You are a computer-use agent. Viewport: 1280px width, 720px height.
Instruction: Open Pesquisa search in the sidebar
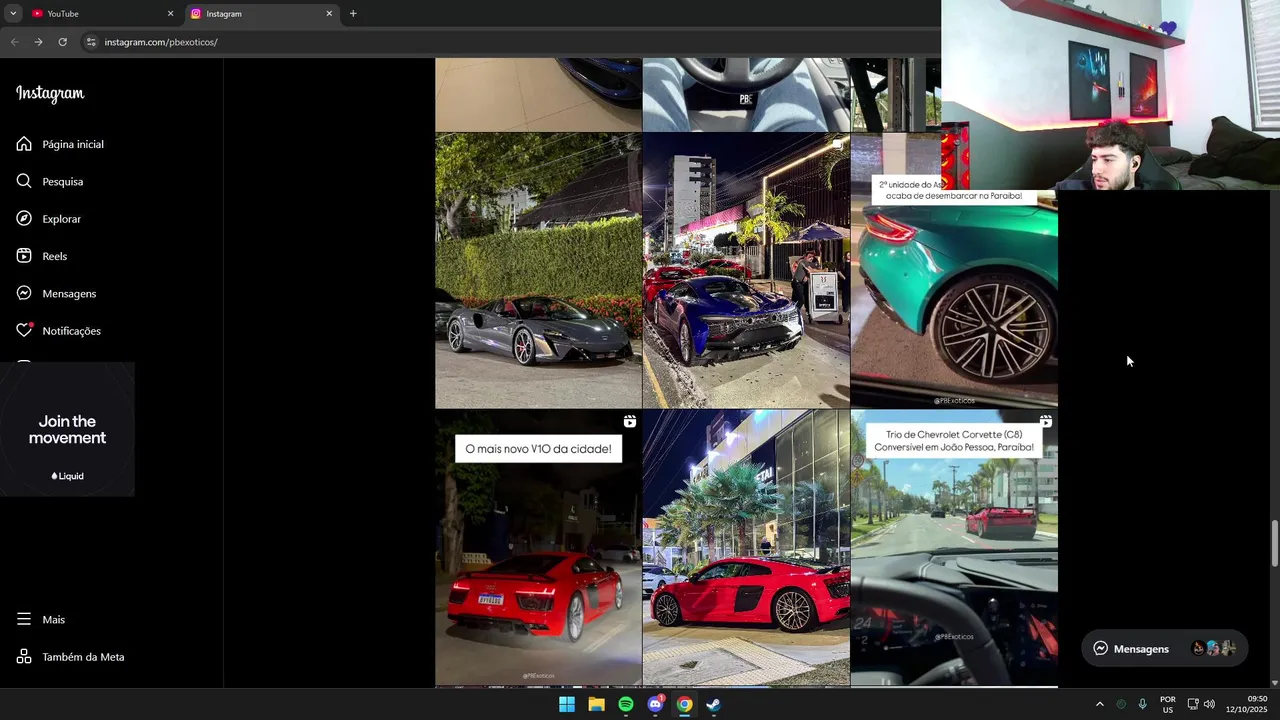pos(24,181)
